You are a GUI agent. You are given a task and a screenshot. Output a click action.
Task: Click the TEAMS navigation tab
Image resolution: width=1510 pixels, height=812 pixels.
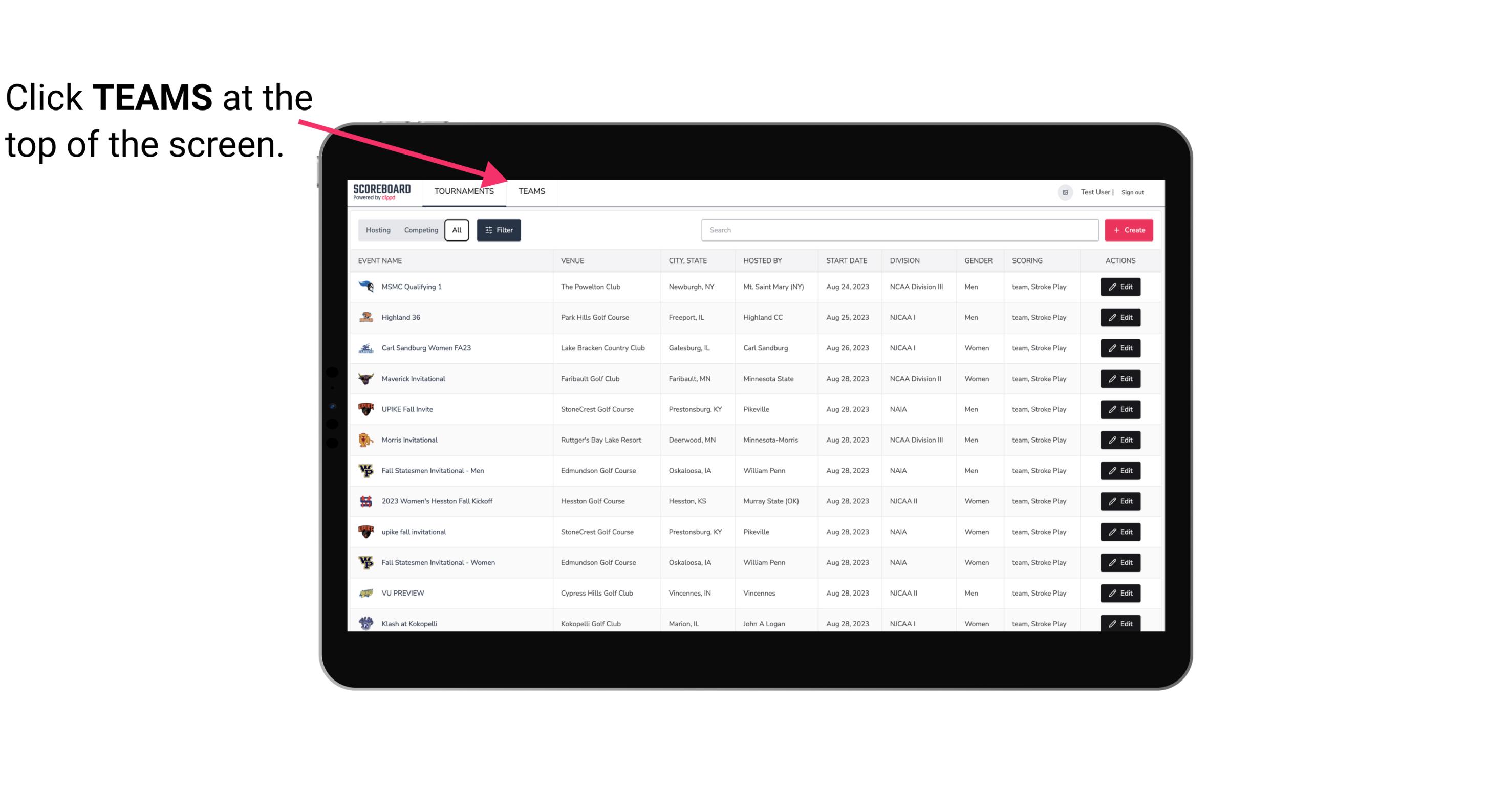click(531, 191)
